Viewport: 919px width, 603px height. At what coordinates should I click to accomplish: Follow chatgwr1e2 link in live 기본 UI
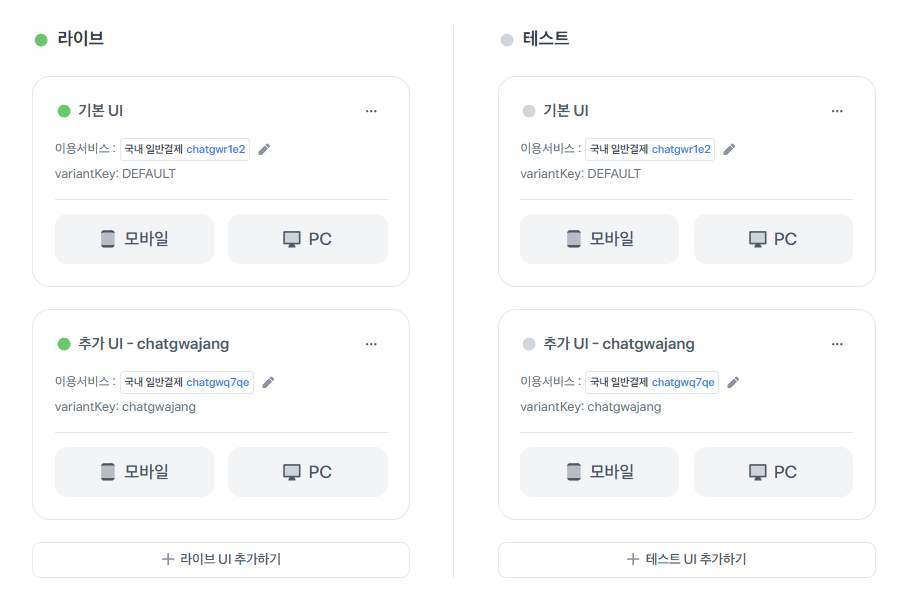pos(216,149)
